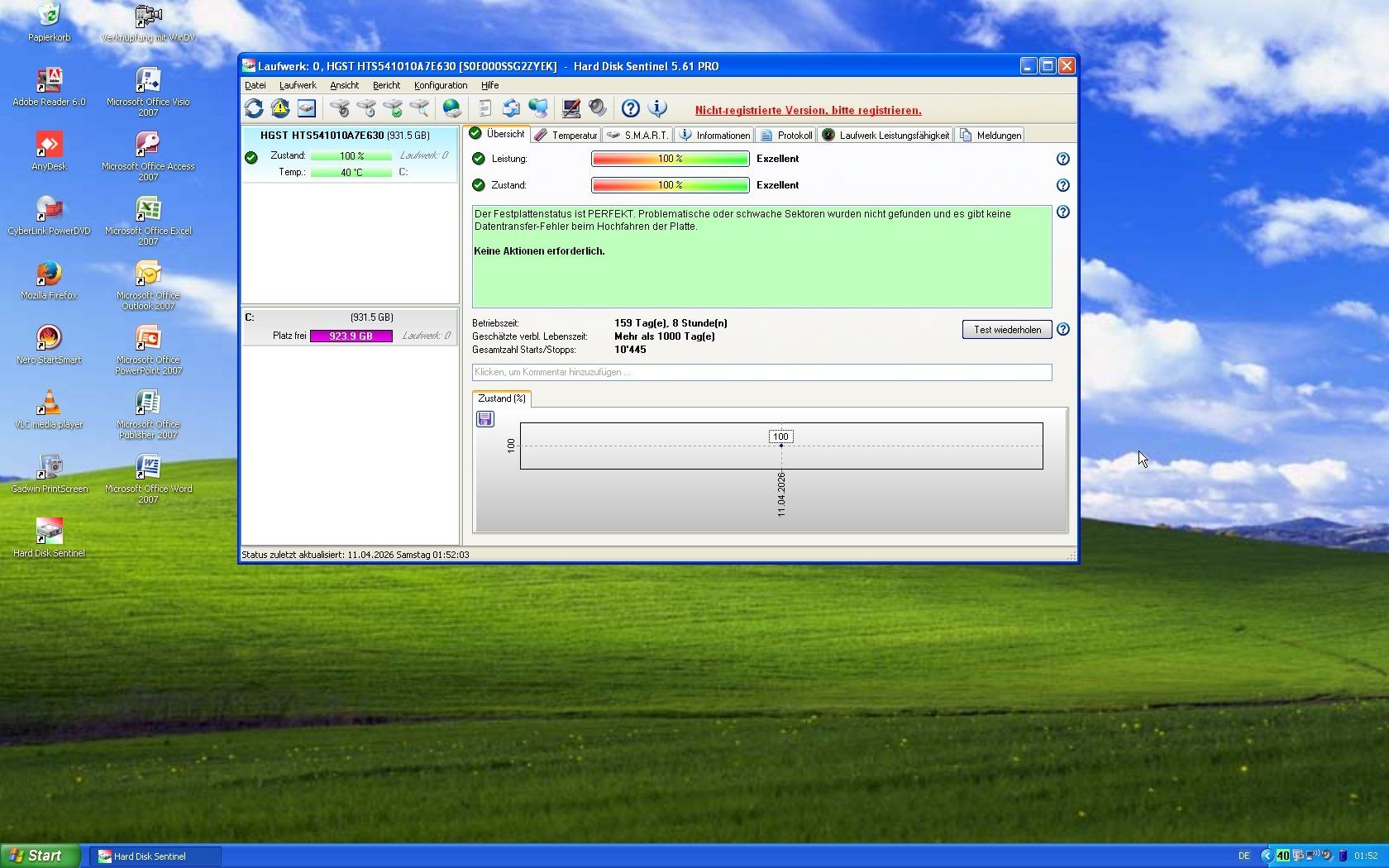
Task: Click the tray temperature 40 icon
Action: (x=1282, y=856)
